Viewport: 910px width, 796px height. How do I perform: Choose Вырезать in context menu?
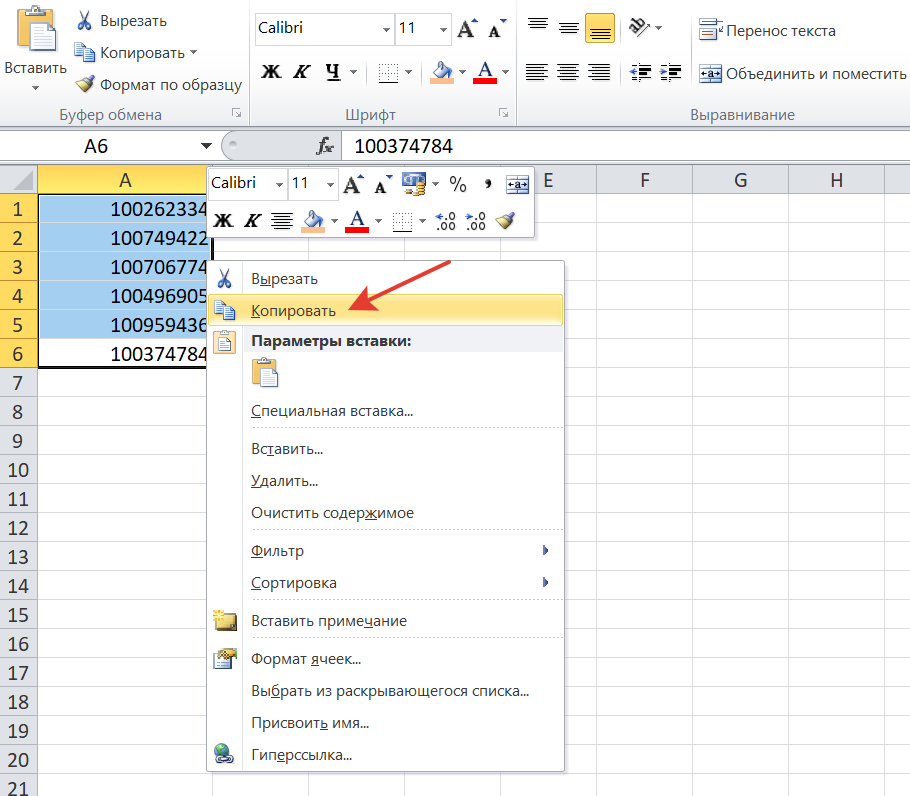(386, 278)
